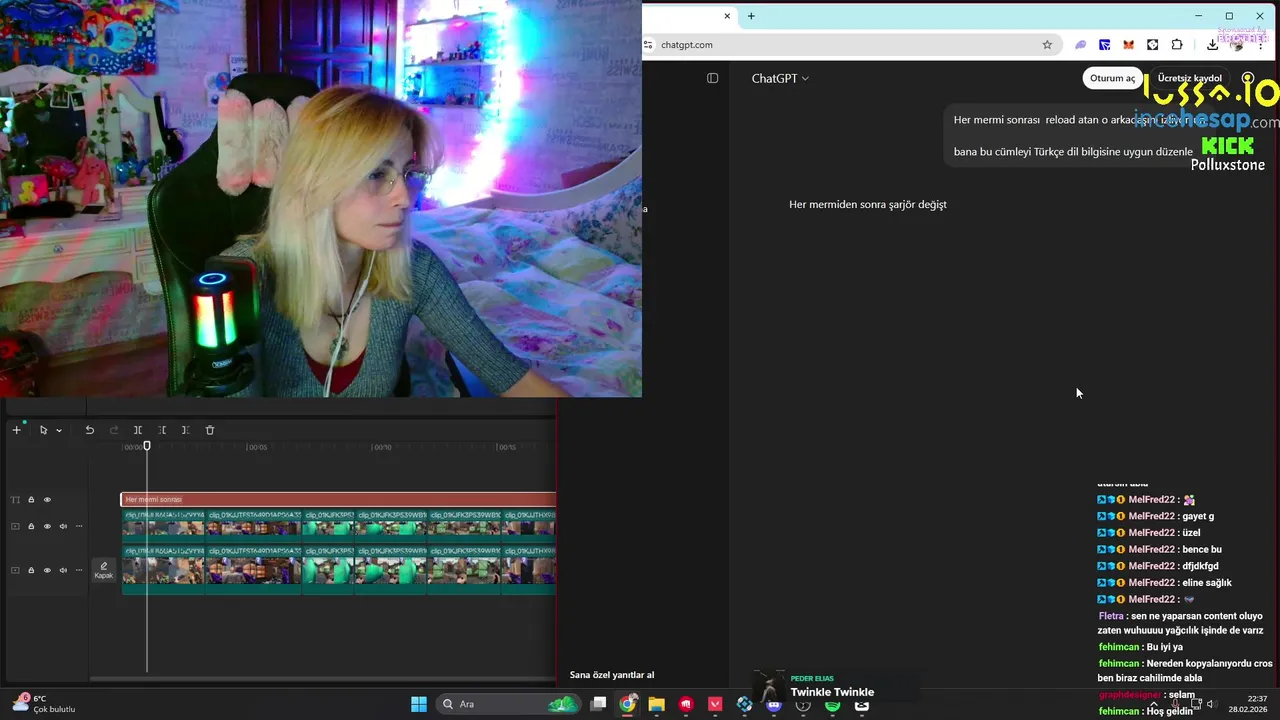
Task: Delete the selected clip with trash icon
Action: pos(210,430)
